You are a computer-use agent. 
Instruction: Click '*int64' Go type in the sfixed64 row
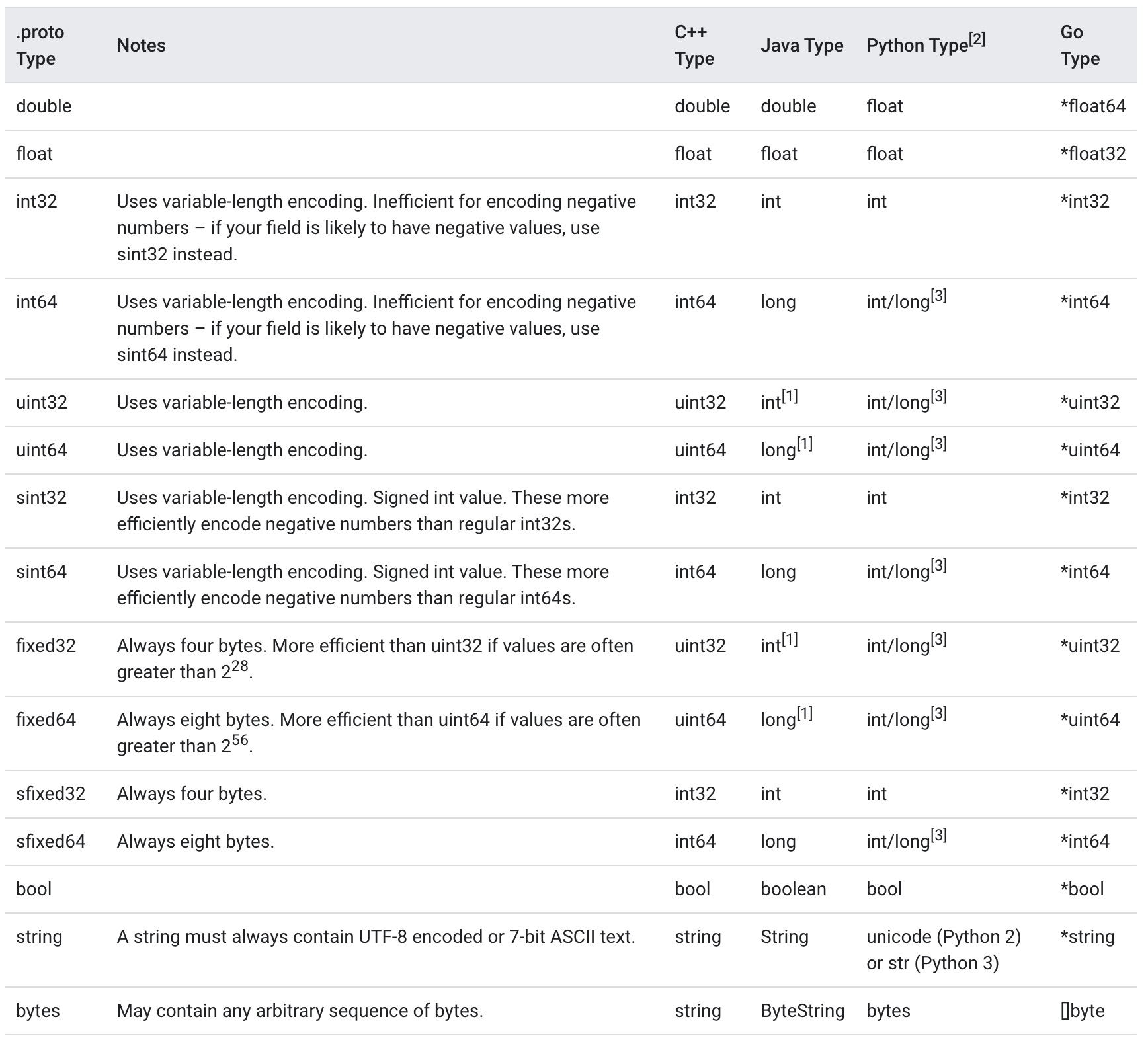[1085, 842]
